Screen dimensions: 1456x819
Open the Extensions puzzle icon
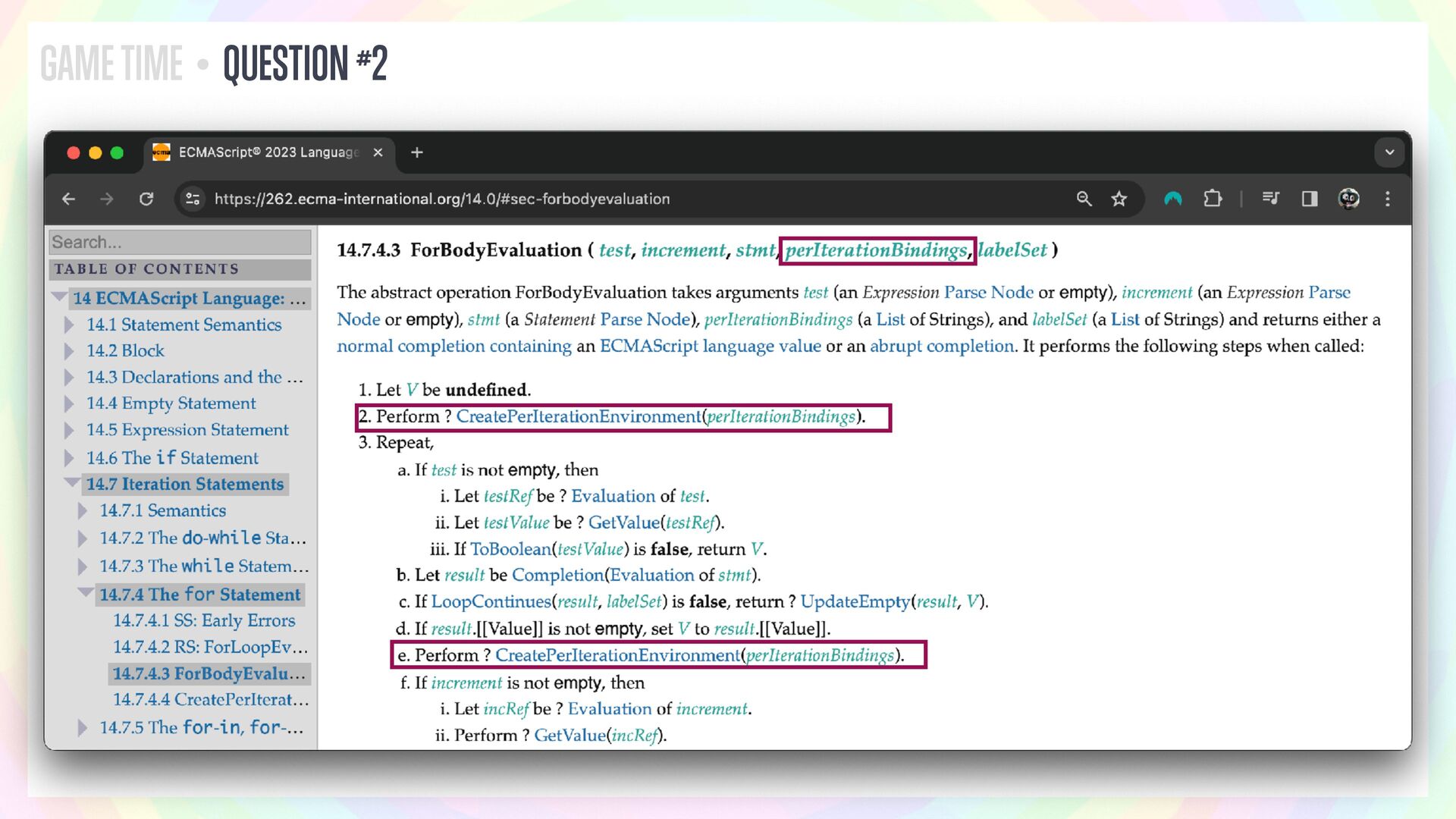point(1213,199)
